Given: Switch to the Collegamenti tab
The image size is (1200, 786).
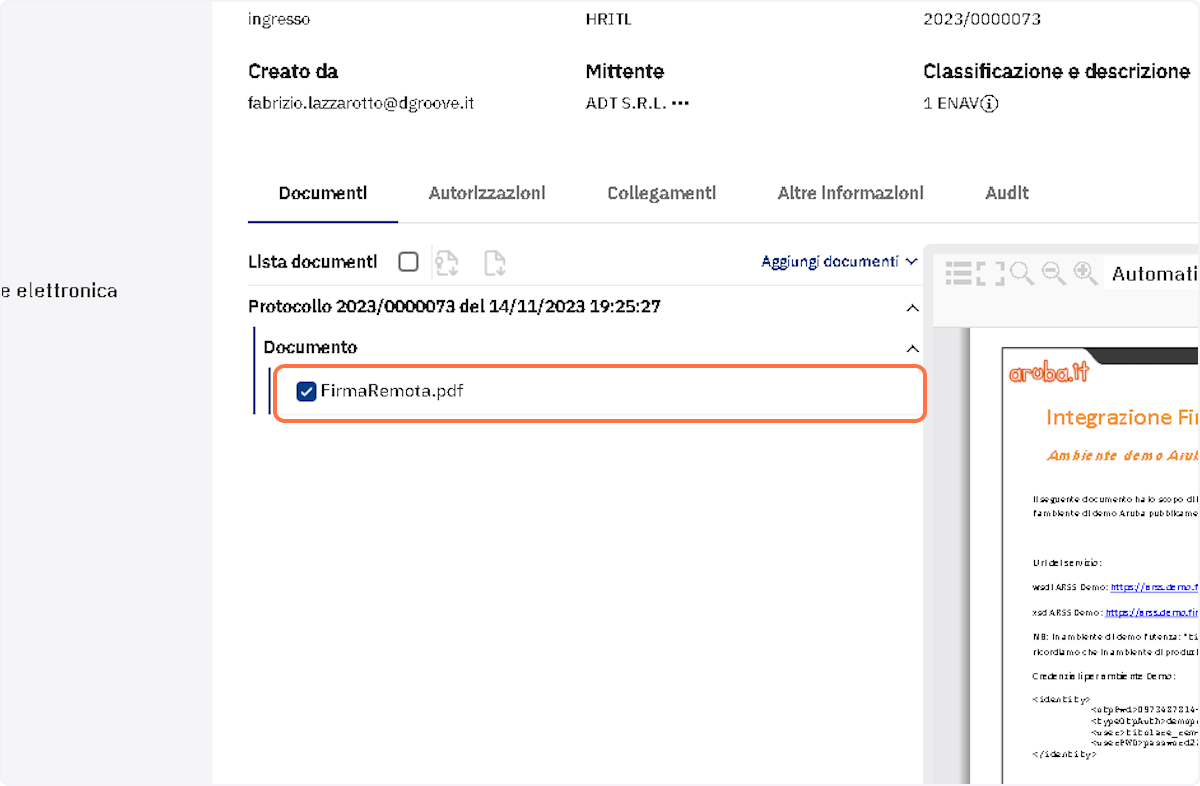Looking at the screenshot, I should pyautogui.click(x=662, y=193).
